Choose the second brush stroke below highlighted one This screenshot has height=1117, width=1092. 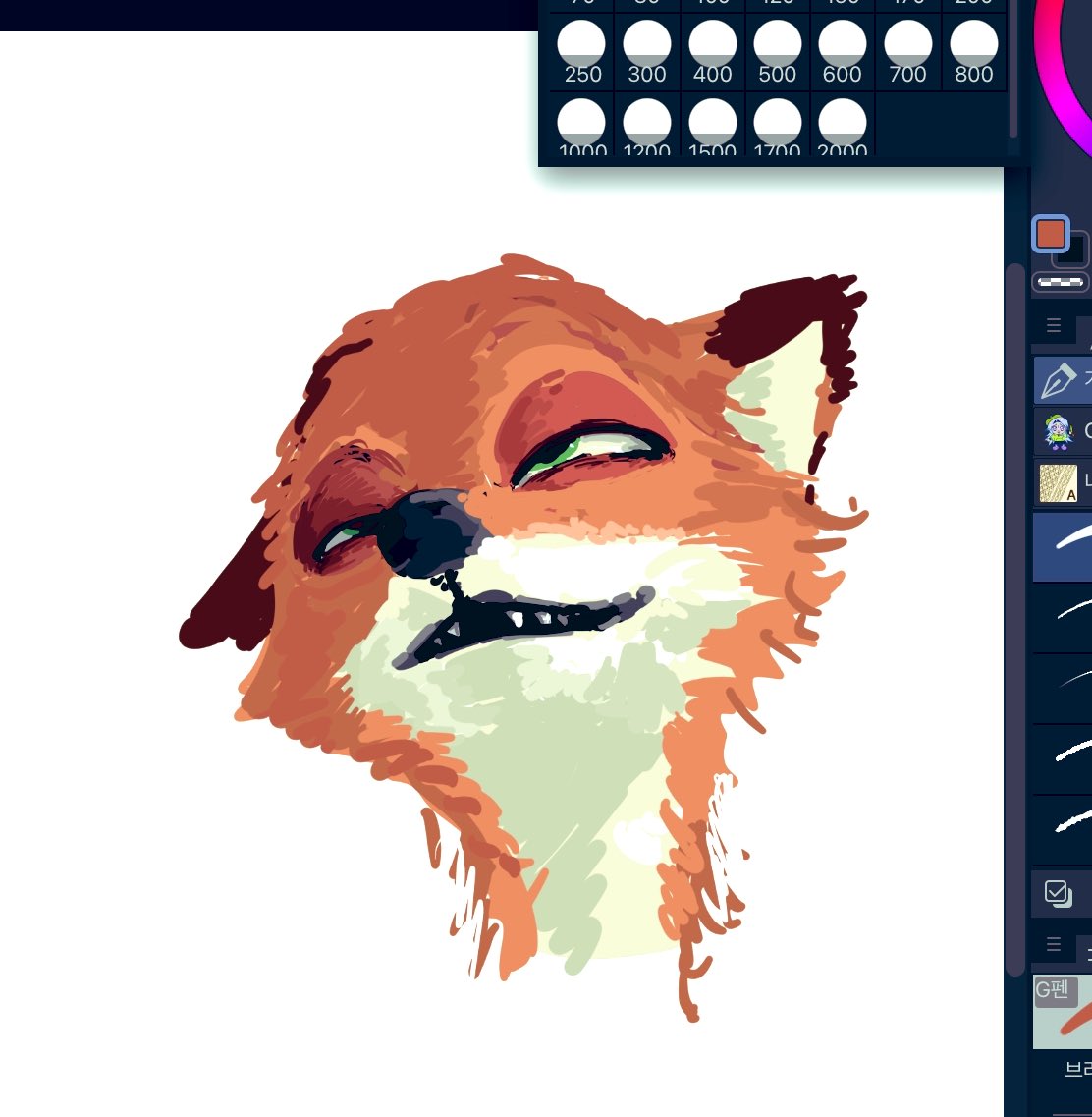pos(1063,618)
